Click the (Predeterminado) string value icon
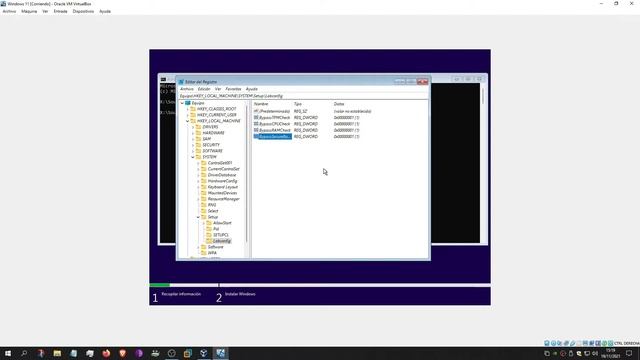This screenshot has height=360, width=640. coord(256,111)
